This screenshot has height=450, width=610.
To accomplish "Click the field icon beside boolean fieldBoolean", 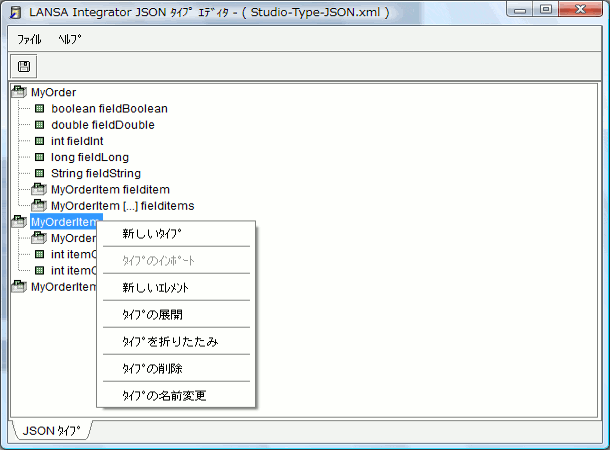I will click(x=39, y=109).
